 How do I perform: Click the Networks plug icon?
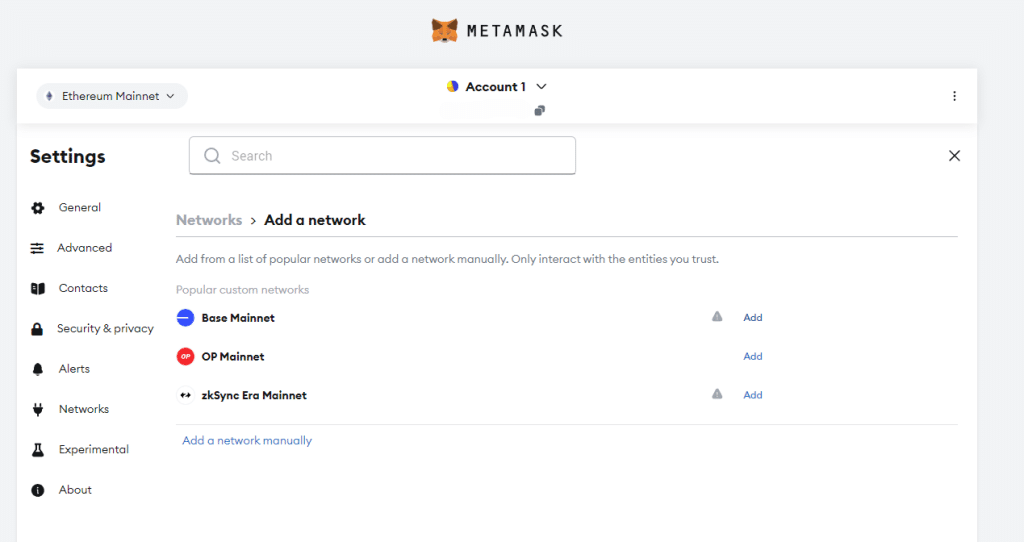pyautogui.click(x=38, y=409)
